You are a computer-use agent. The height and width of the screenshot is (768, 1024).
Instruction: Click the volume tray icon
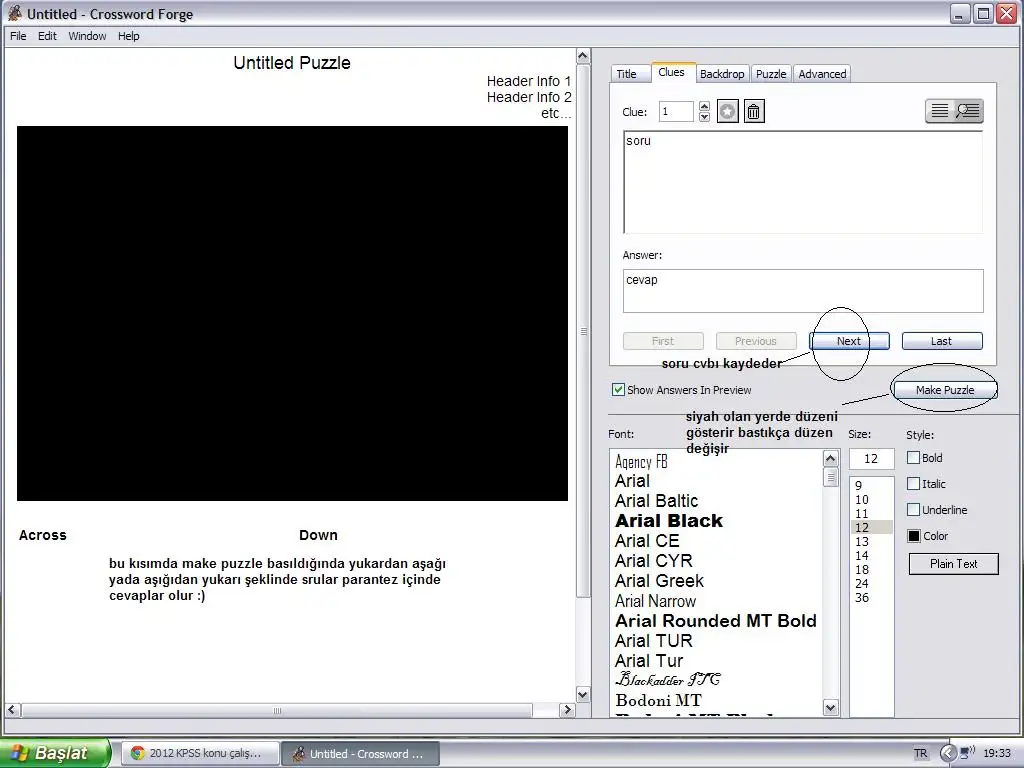pos(967,752)
